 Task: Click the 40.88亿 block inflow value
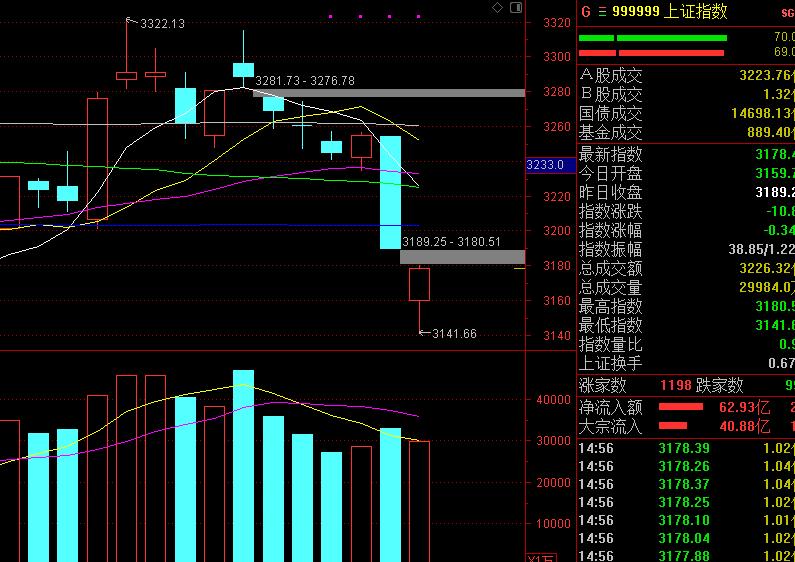point(744,426)
